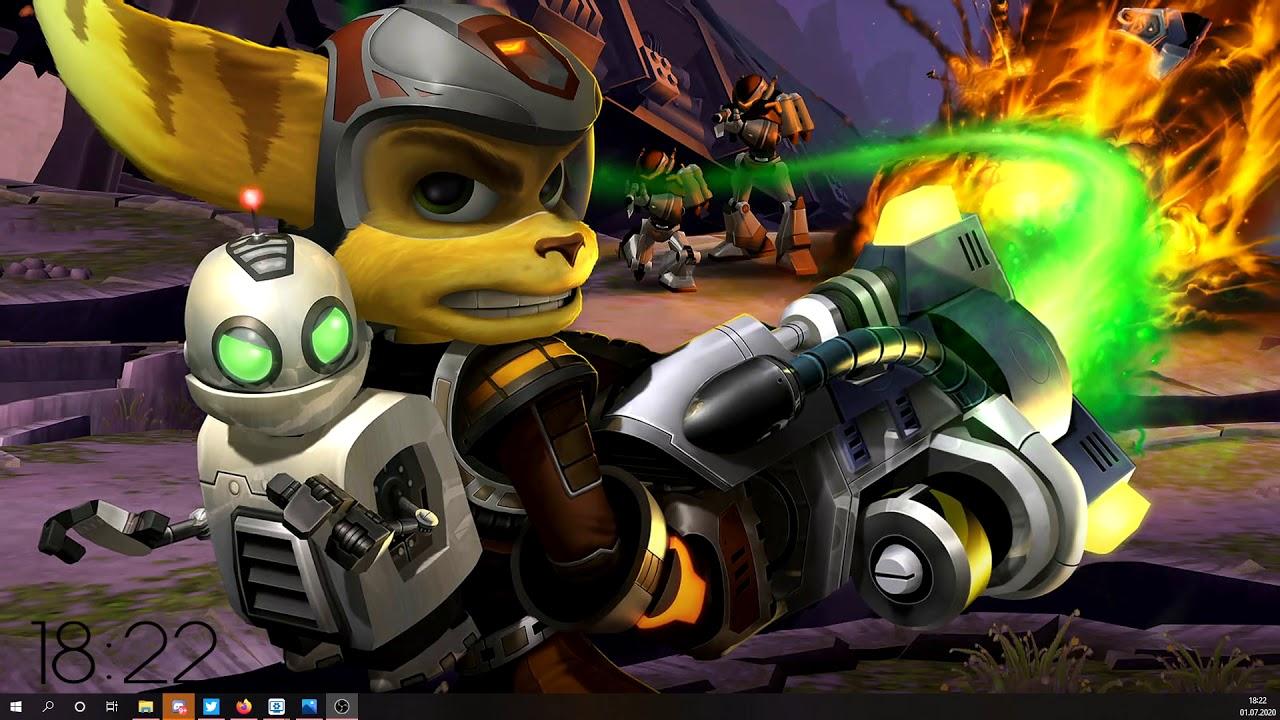Screen dimensions: 1280x720
Task: Launch Firefox from the taskbar
Action: coord(244,707)
